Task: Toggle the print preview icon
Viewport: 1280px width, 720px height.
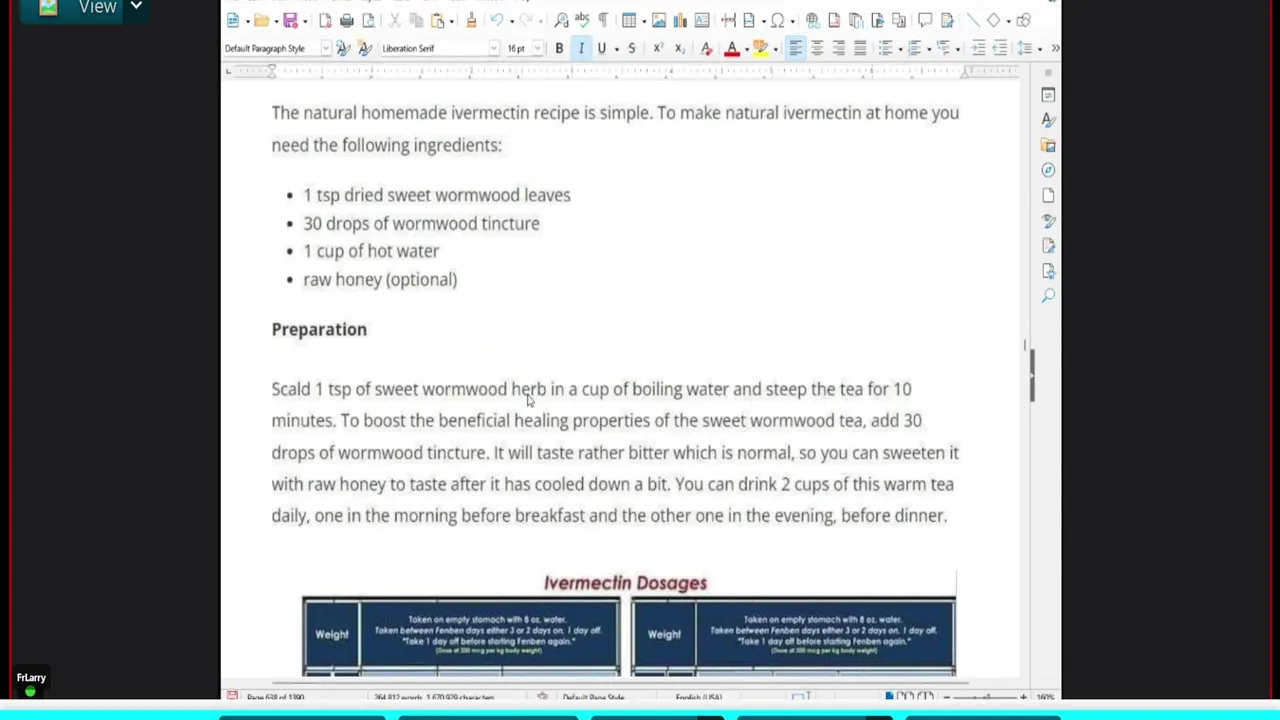Action: 369,21
